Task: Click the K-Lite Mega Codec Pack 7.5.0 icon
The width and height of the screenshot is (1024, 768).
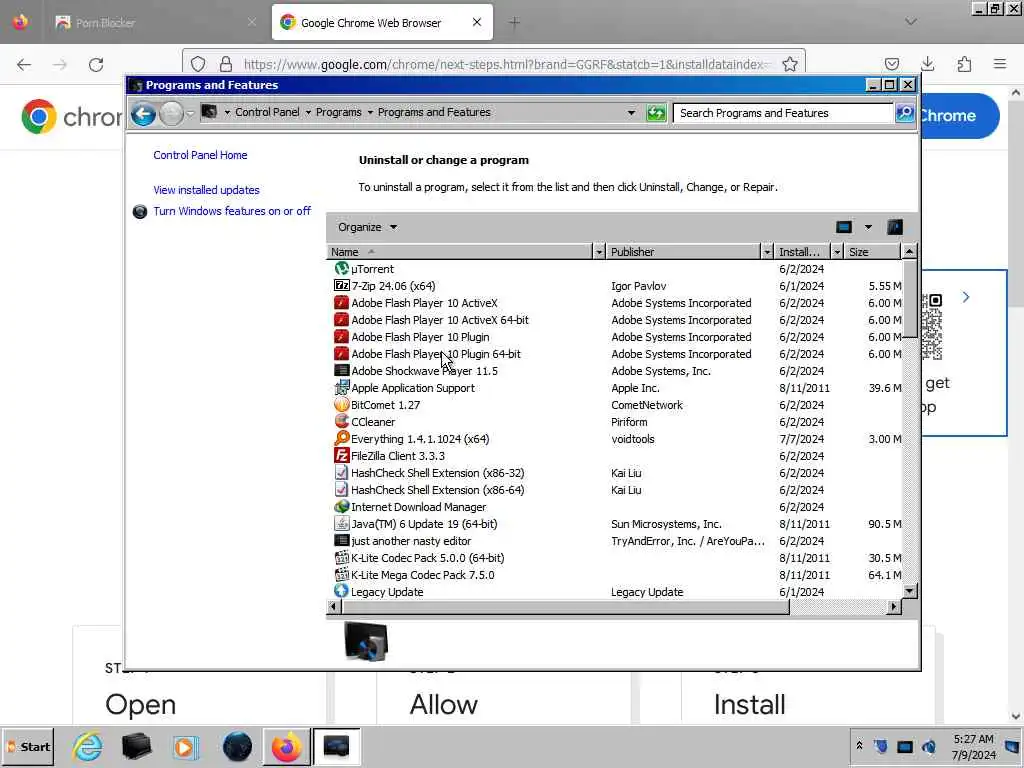Action: point(341,574)
